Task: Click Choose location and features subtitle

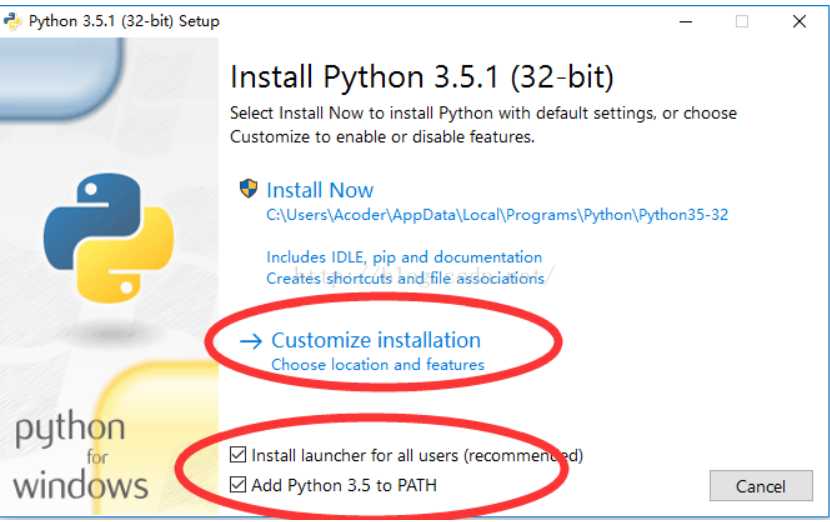Action: click(378, 364)
